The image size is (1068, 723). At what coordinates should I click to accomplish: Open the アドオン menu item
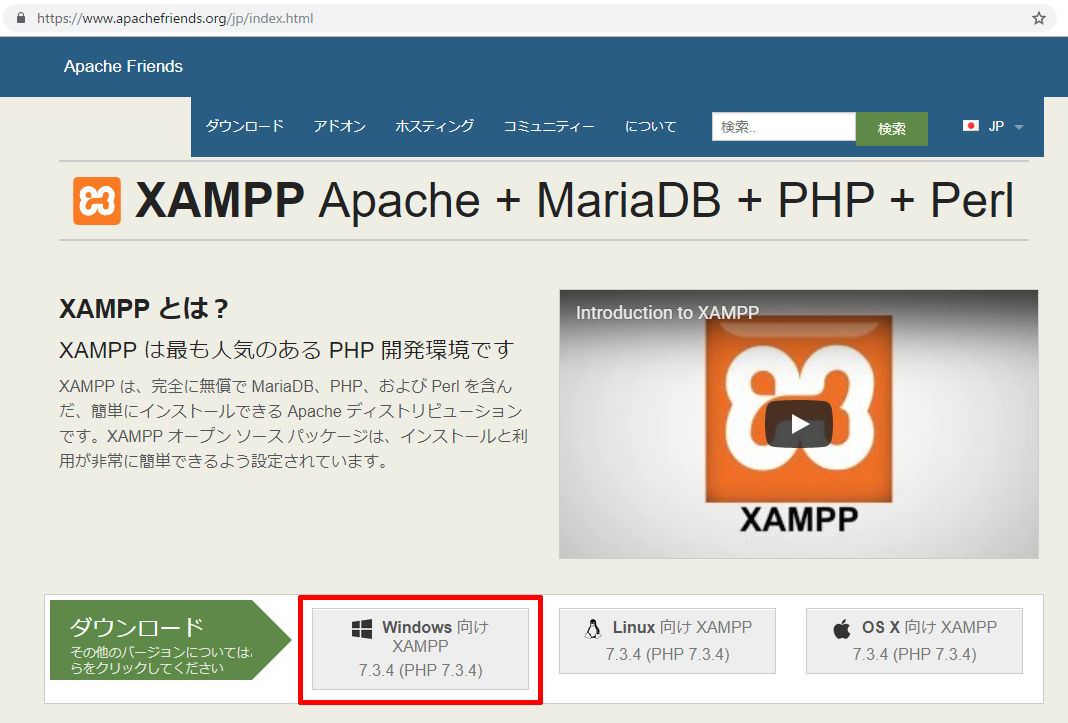coord(339,126)
